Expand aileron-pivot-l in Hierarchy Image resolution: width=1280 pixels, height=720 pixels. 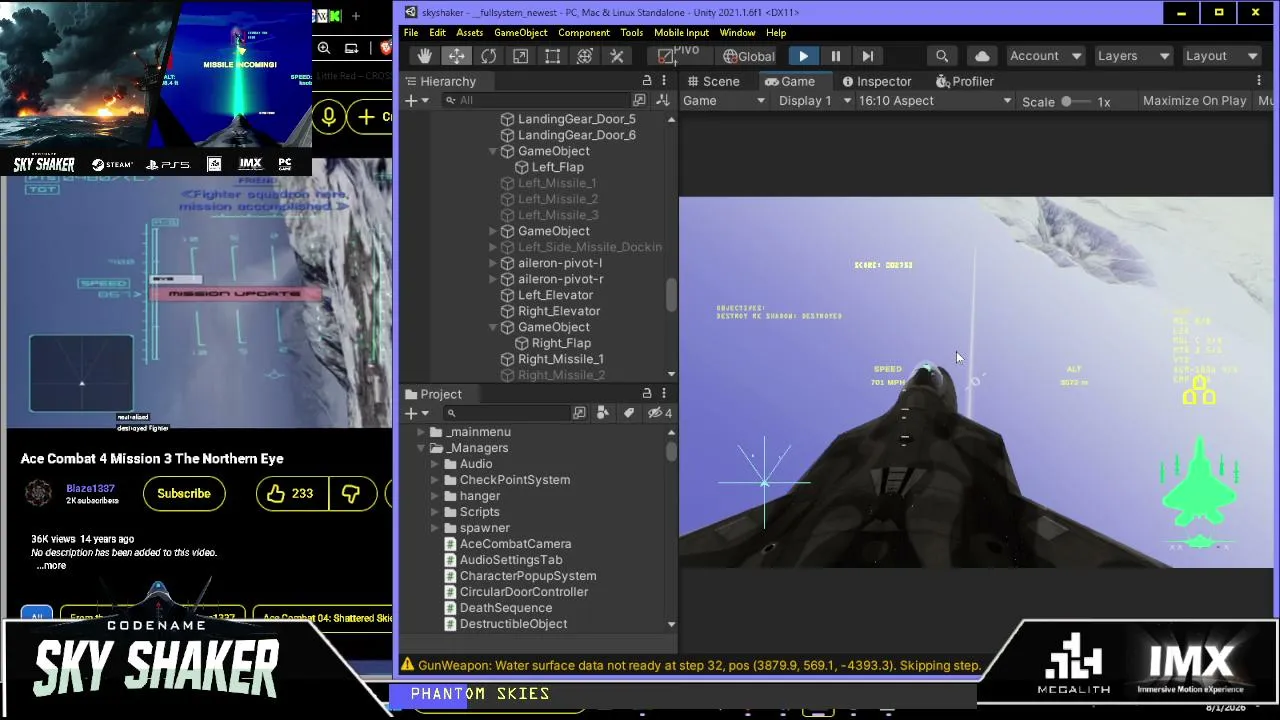click(493, 263)
